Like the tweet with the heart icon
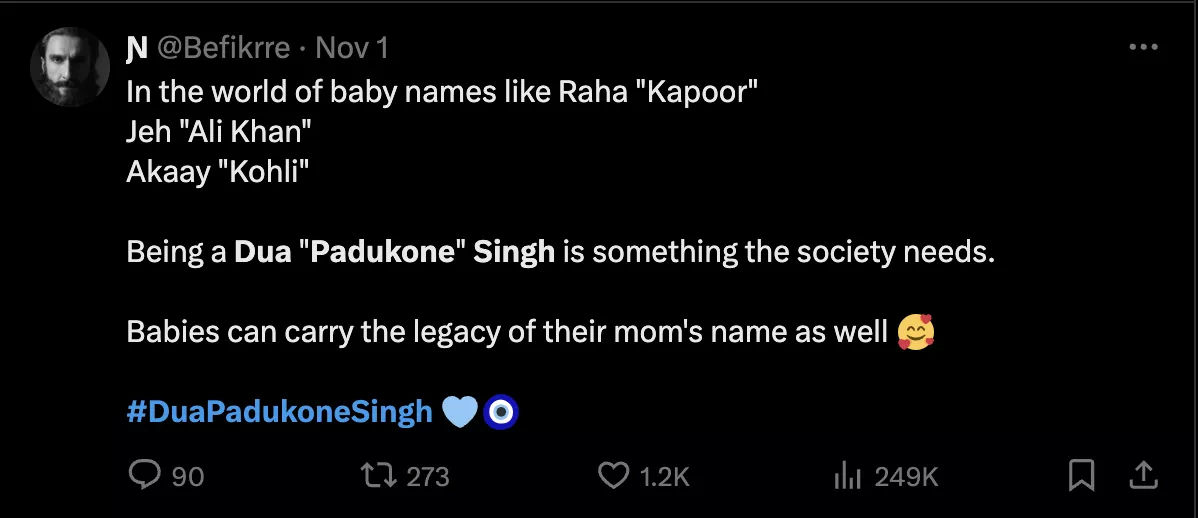The width and height of the screenshot is (1198, 518). pyautogui.click(x=612, y=476)
